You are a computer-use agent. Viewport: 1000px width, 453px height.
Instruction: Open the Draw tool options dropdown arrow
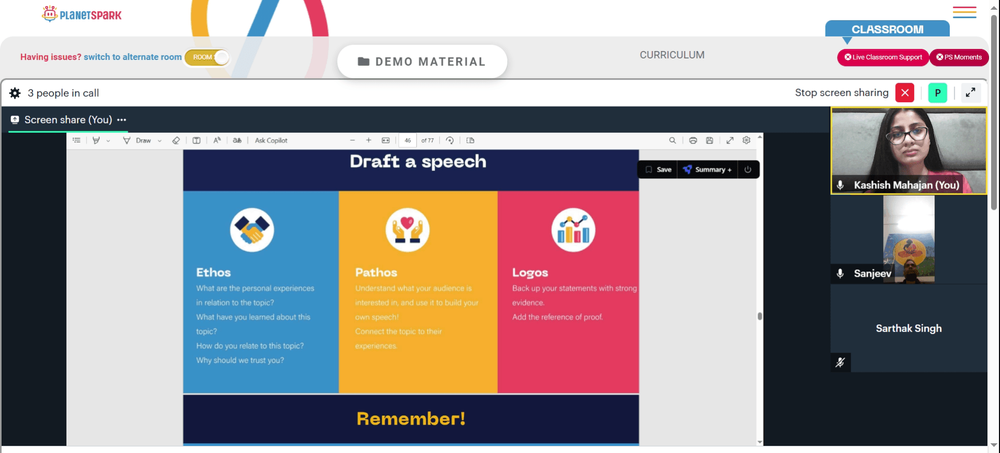(x=159, y=140)
